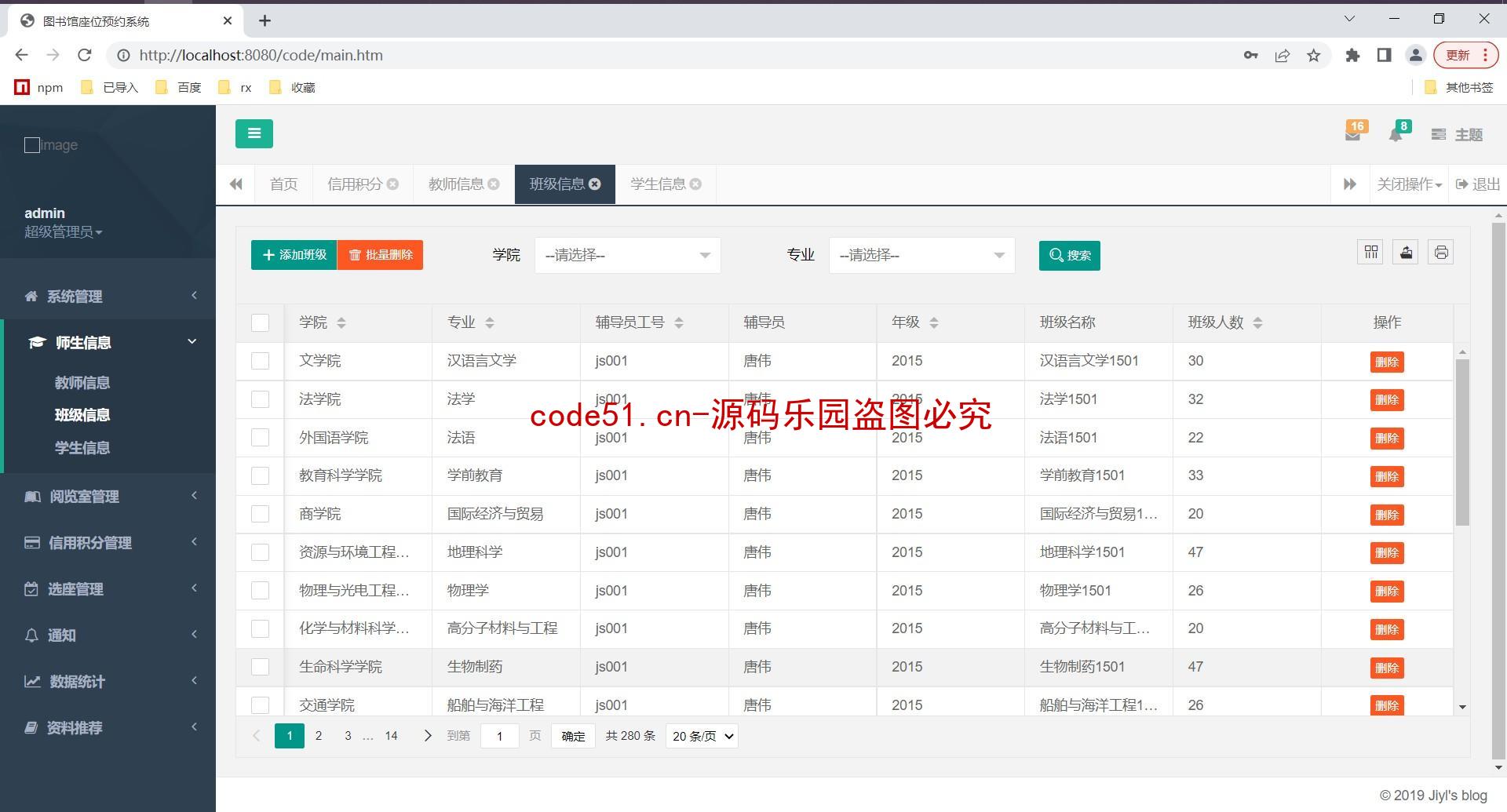Open a new browser tab
This screenshot has width=1507, height=812.
(265, 20)
